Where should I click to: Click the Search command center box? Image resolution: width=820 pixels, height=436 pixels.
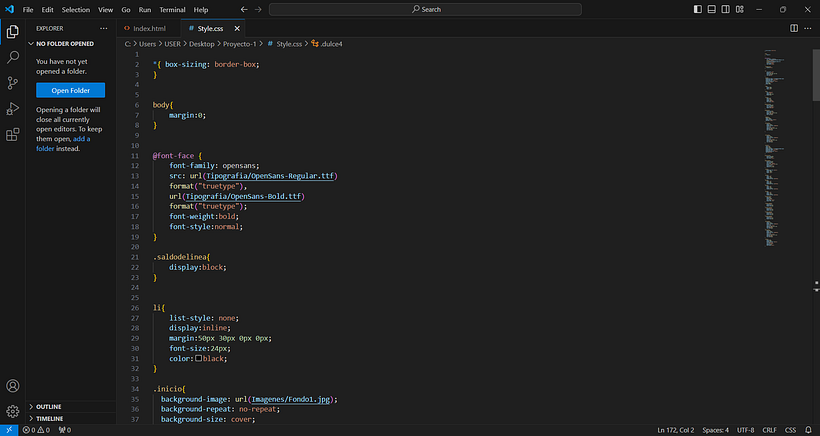pyautogui.click(x=425, y=9)
